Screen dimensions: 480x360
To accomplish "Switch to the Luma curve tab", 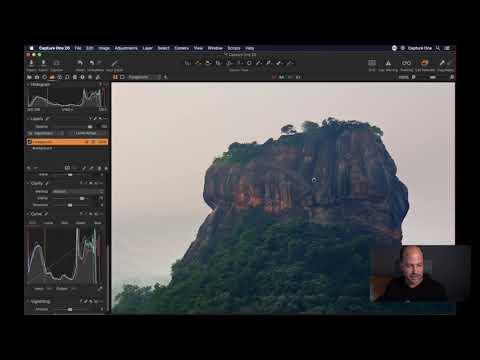I will coord(49,223).
